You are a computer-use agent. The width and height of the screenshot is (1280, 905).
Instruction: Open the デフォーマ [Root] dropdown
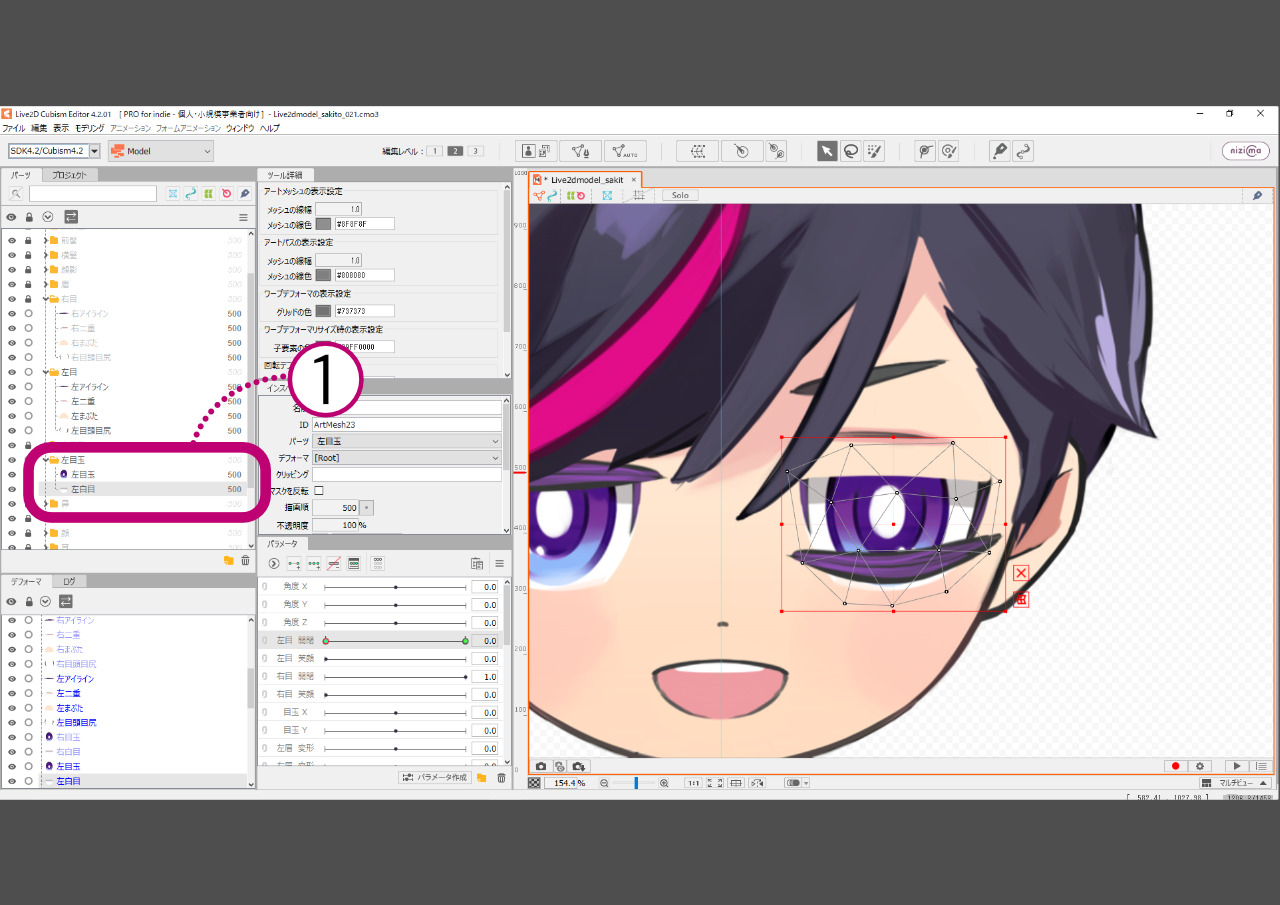click(407, 457)
